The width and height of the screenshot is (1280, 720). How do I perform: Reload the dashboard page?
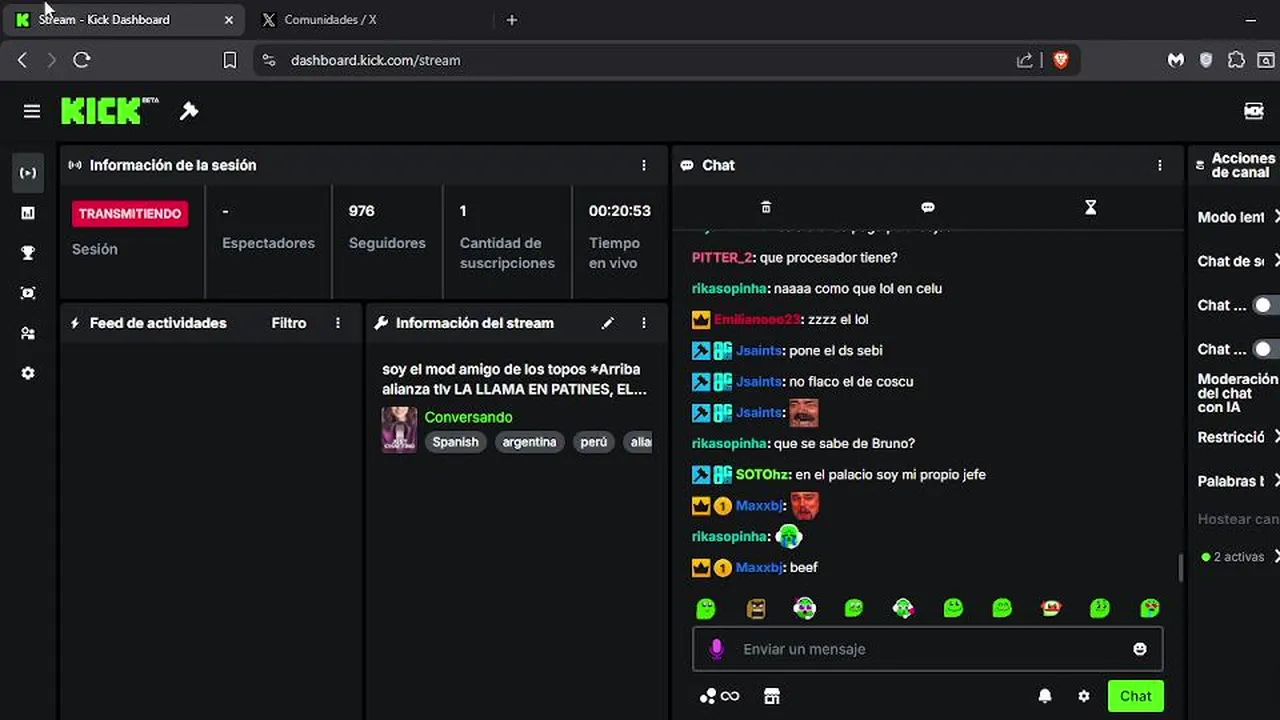click(x=82, y=60)
